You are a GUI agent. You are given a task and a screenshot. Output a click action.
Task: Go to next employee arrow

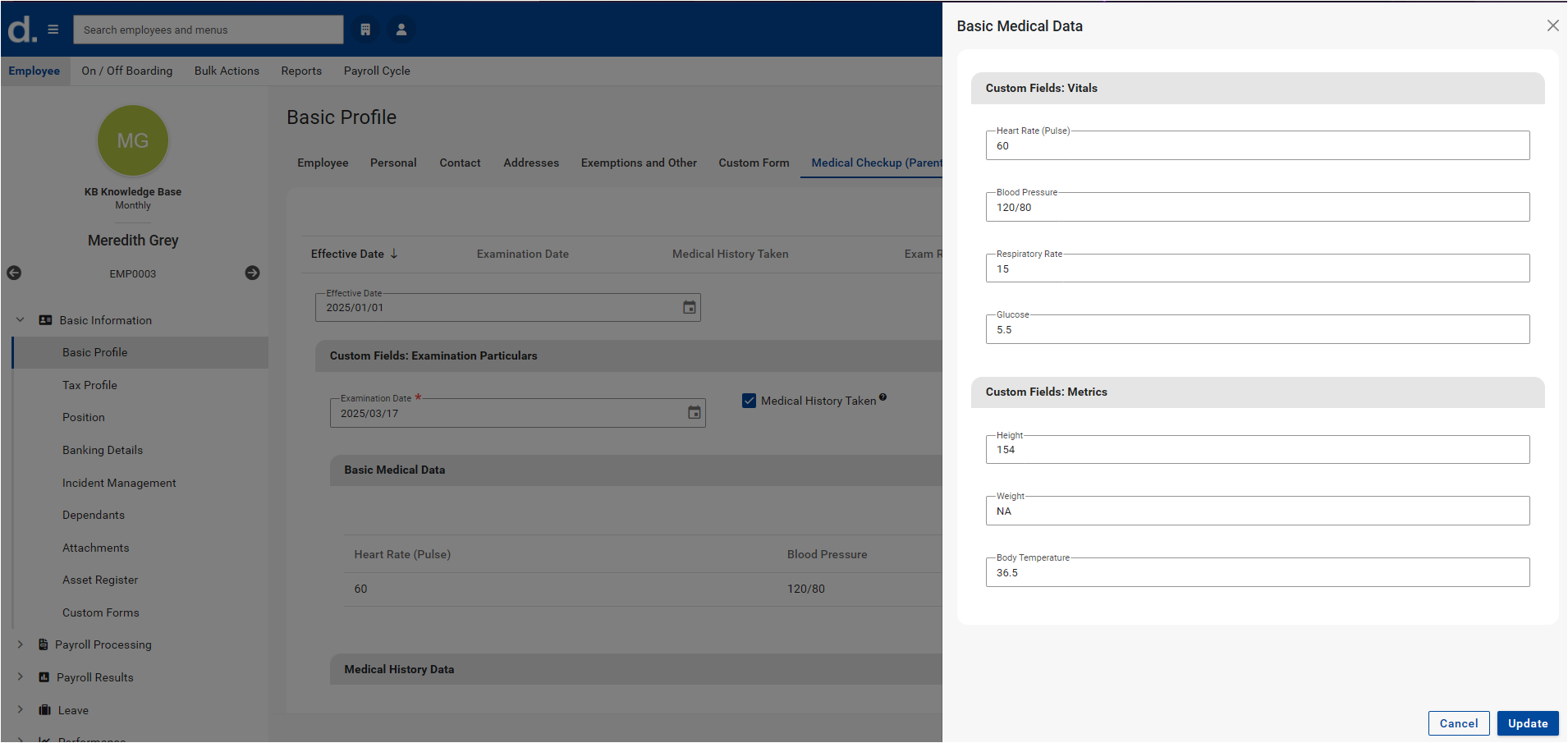(252, 273)
